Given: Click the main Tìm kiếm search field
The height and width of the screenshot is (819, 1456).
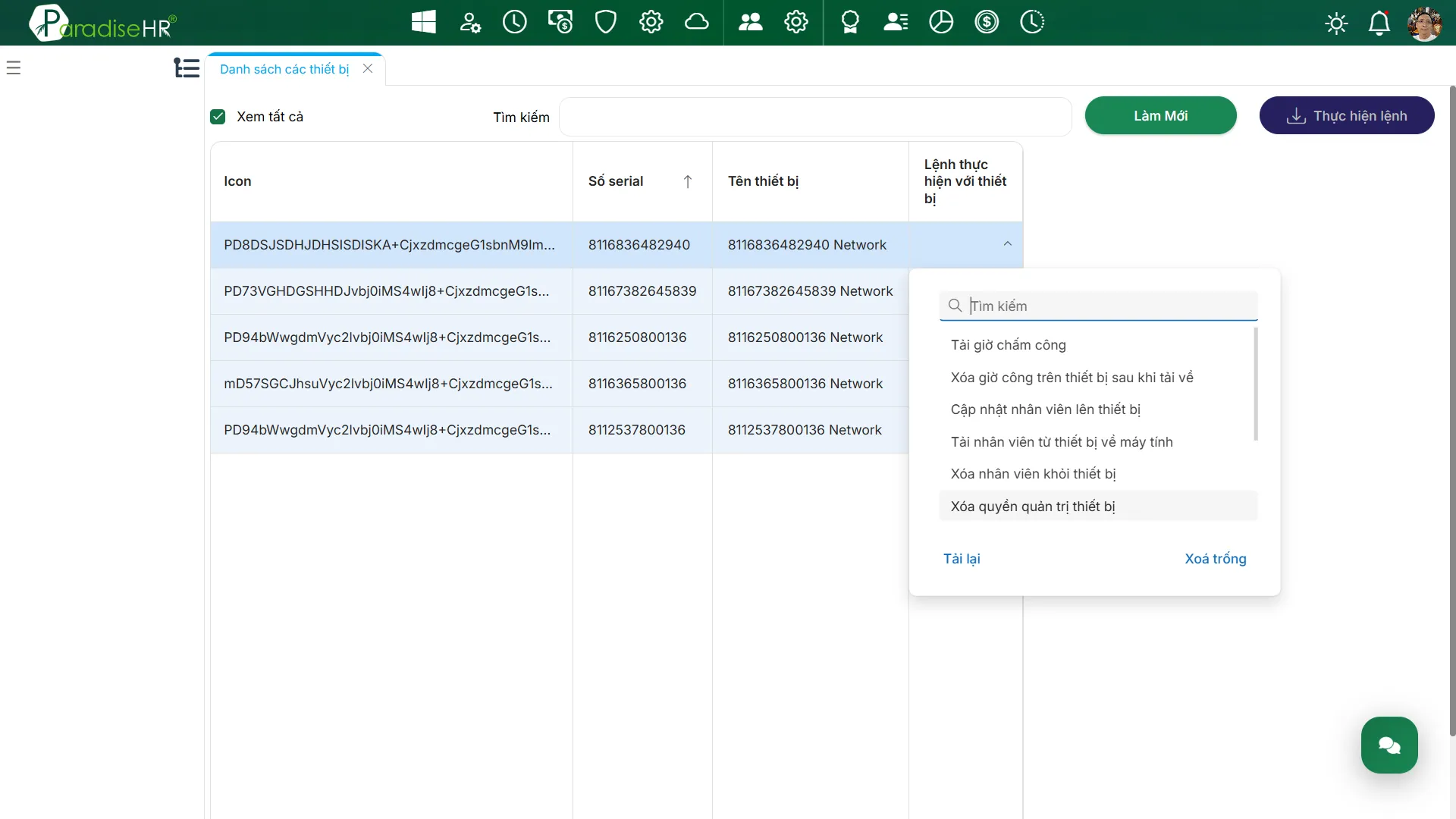Looking at the screenshot, I should pos(815,117).
